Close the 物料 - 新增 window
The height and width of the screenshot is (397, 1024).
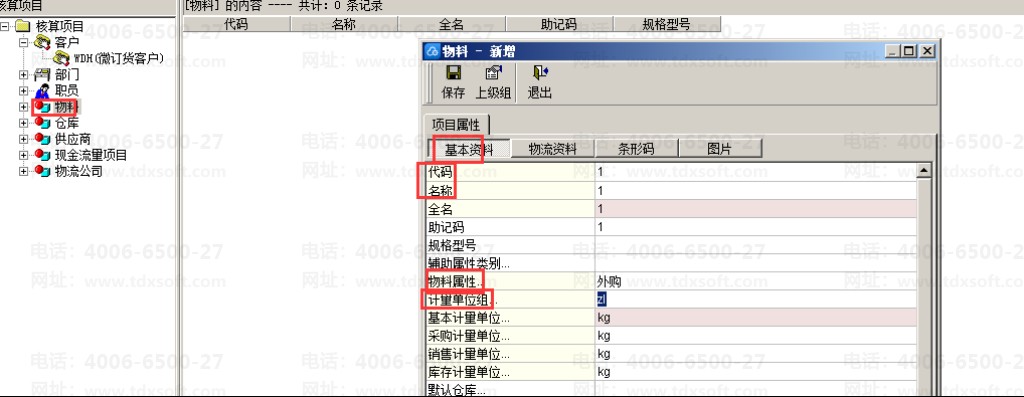click(x=927, y=51)
